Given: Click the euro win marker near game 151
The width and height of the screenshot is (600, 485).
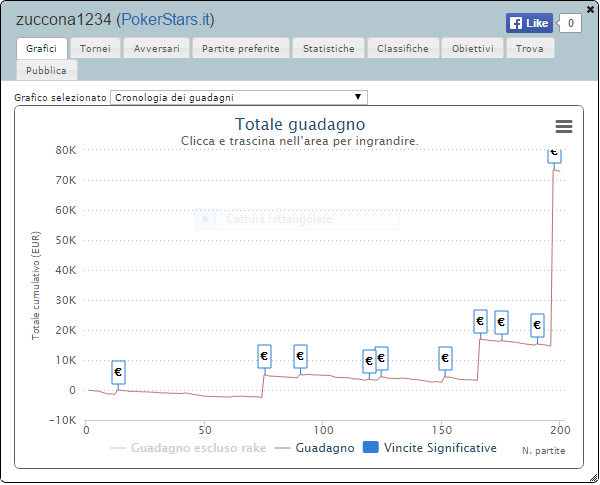Looking at the screenshot, I should (x=445, y=358).
